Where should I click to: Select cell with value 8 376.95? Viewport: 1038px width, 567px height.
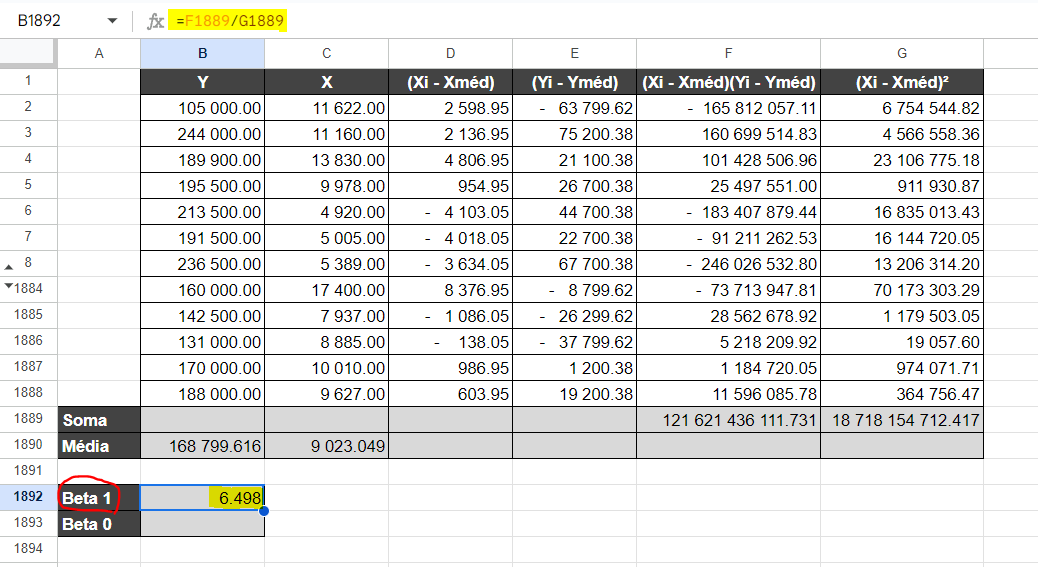coord(450,290)
